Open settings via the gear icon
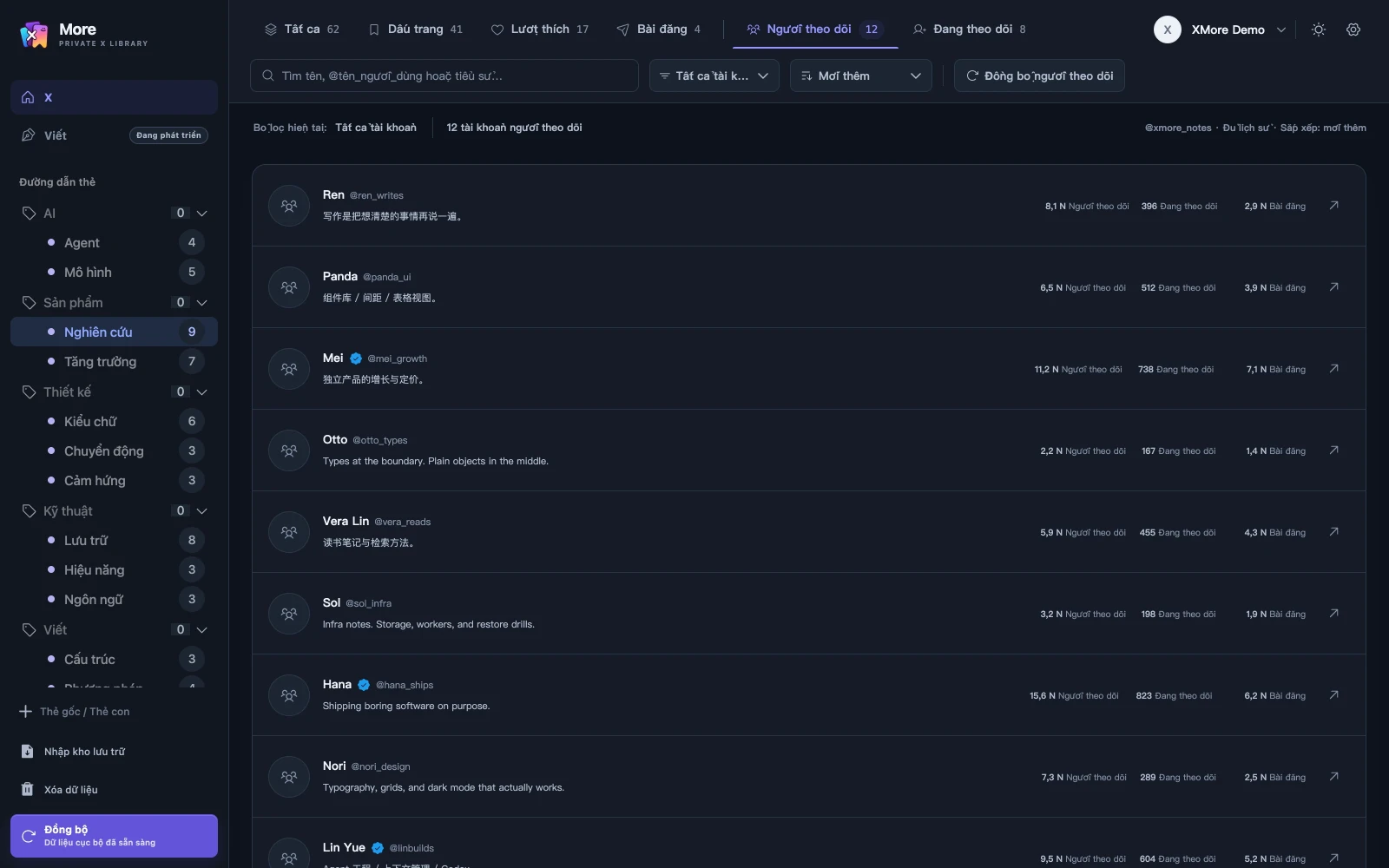1389x868 pixels. click(1353, 30)
